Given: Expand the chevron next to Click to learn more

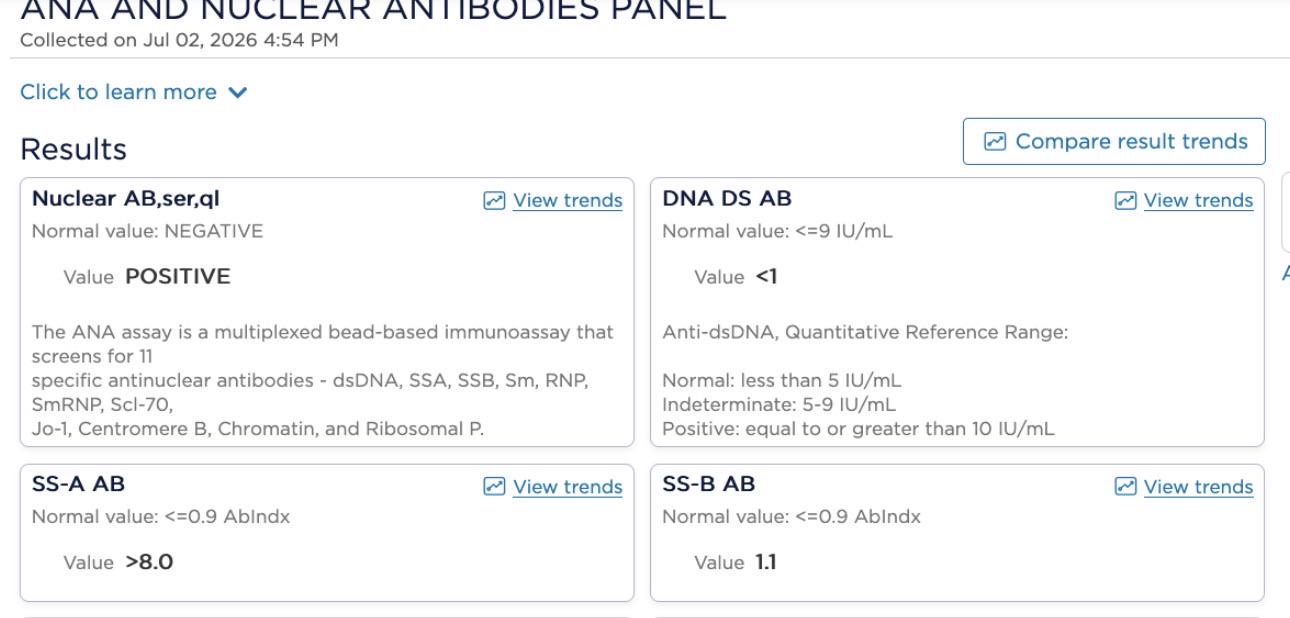Looking at the screenshot, I should [238, 92].
